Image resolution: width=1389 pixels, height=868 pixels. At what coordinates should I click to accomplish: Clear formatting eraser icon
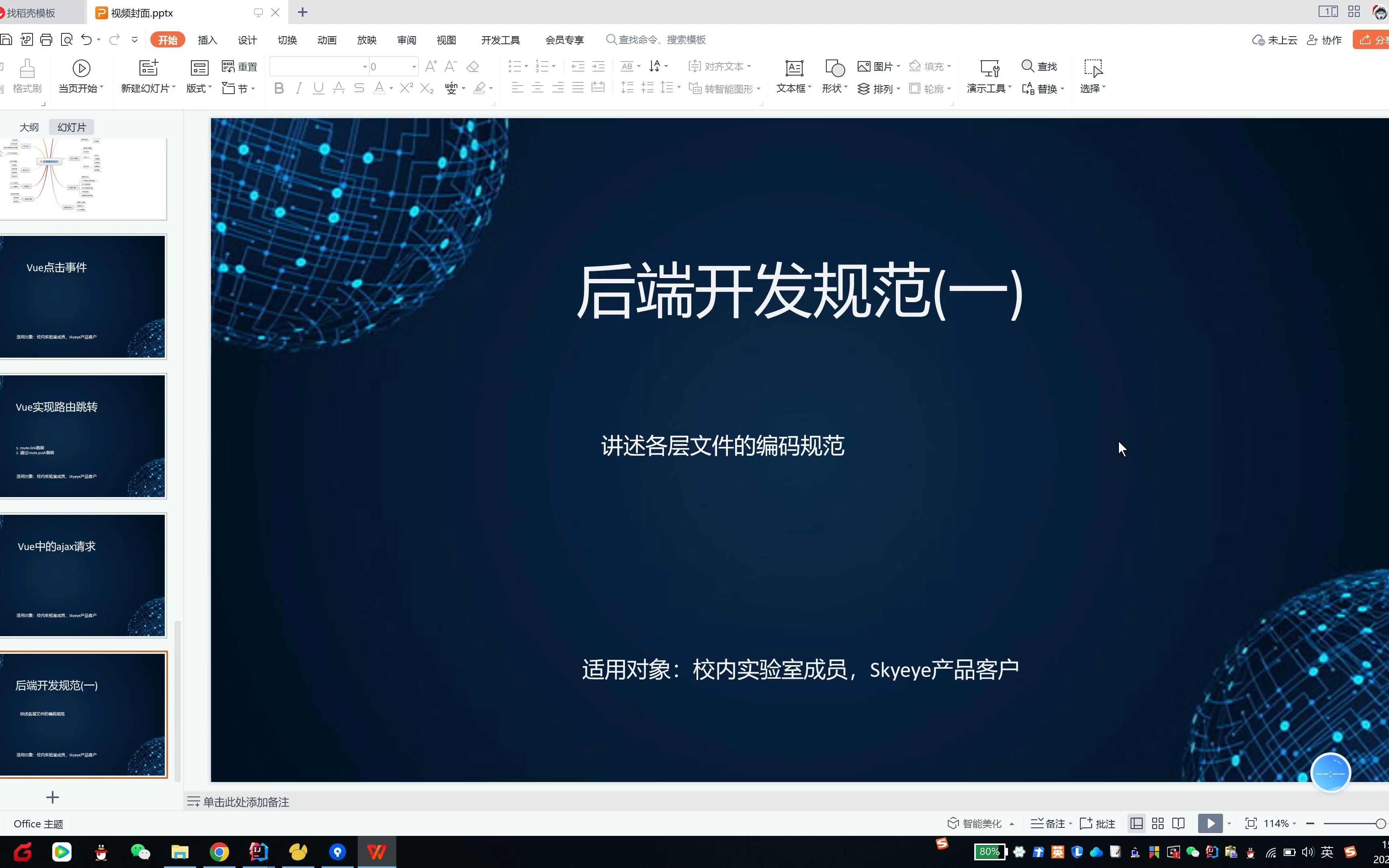coord(473,67)
